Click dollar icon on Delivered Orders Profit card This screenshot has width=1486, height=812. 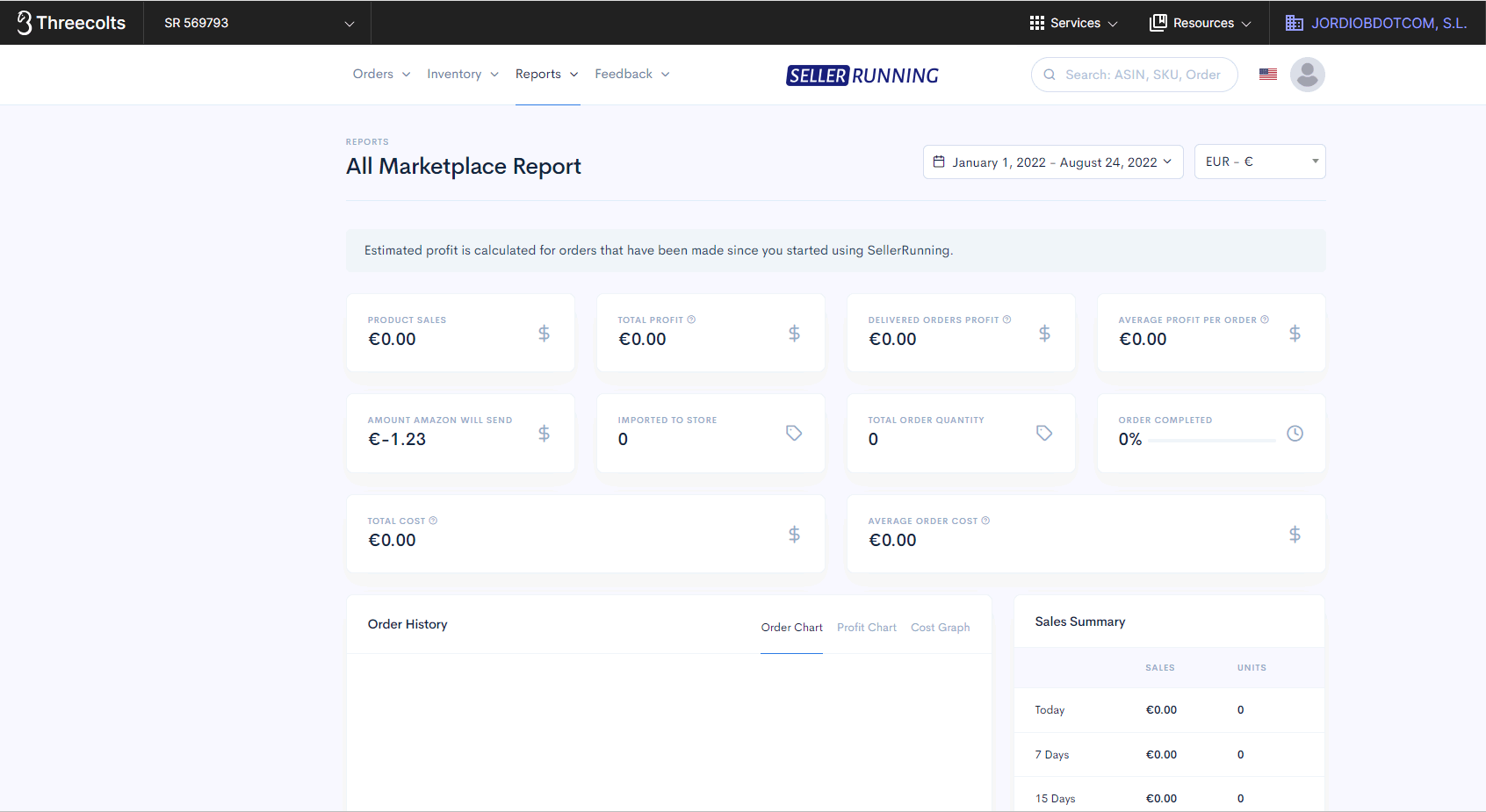click(x=1044, y=333)
